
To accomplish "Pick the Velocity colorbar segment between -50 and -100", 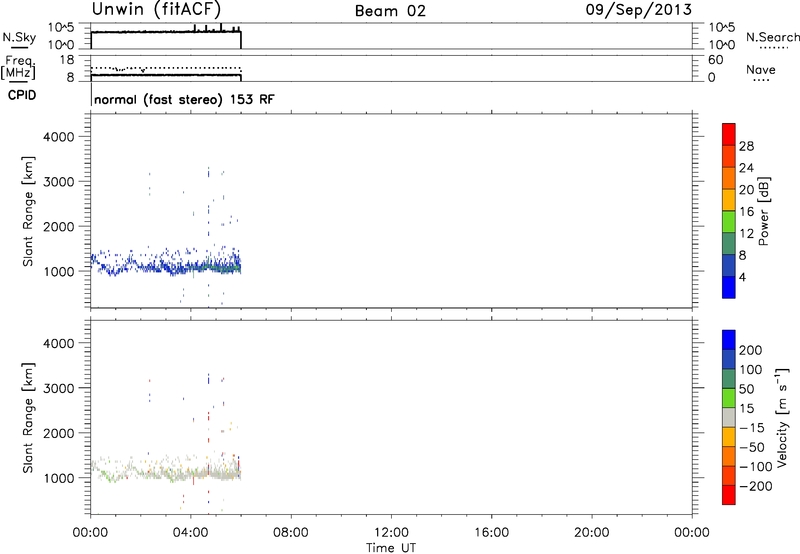I will pyautogui.click(x=729, y=456).
